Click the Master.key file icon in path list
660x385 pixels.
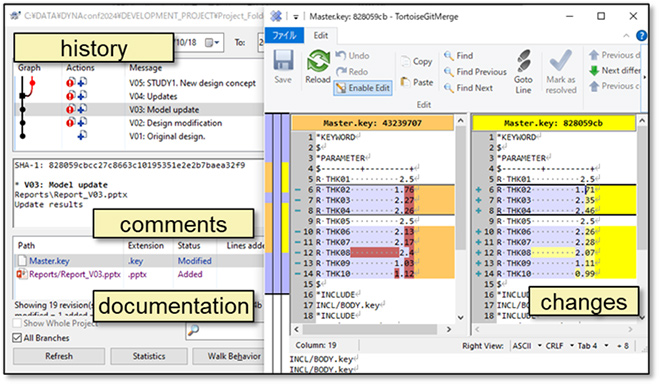[x=22, y=260]
